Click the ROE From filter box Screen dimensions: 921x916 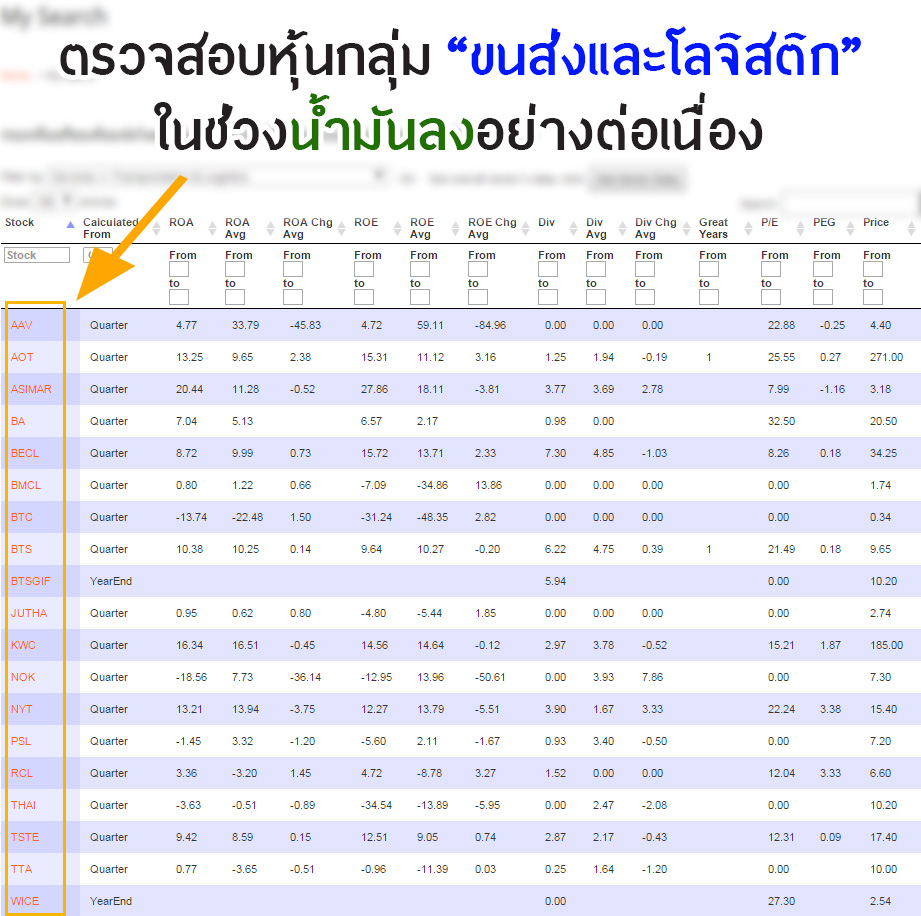coord(364,269)
